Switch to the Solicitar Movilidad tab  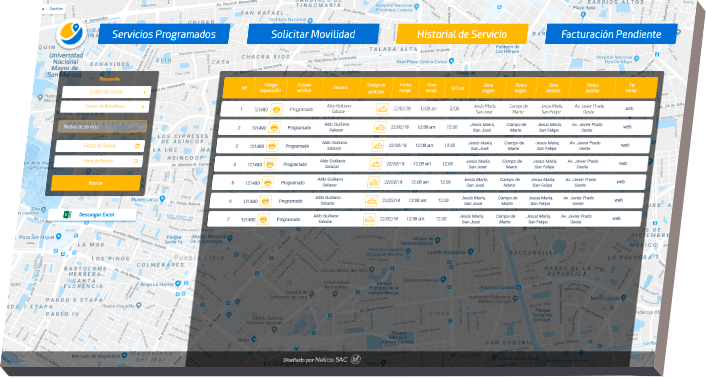tap(313, 34)
